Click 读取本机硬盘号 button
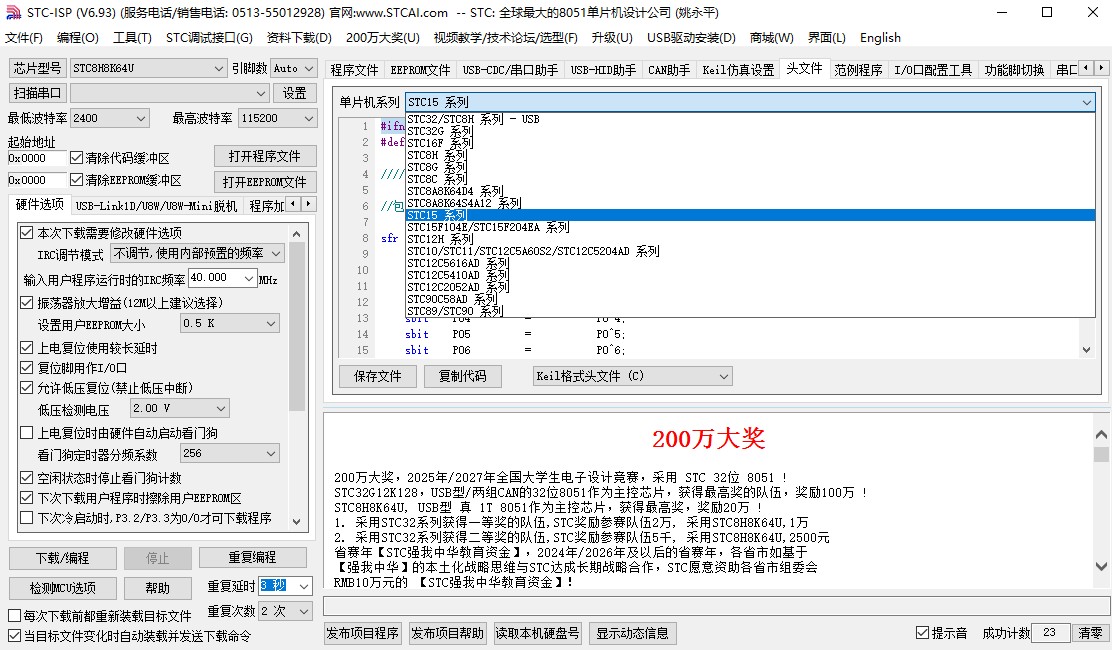This screenshot has width=1112, height=650. coord(538,633)
